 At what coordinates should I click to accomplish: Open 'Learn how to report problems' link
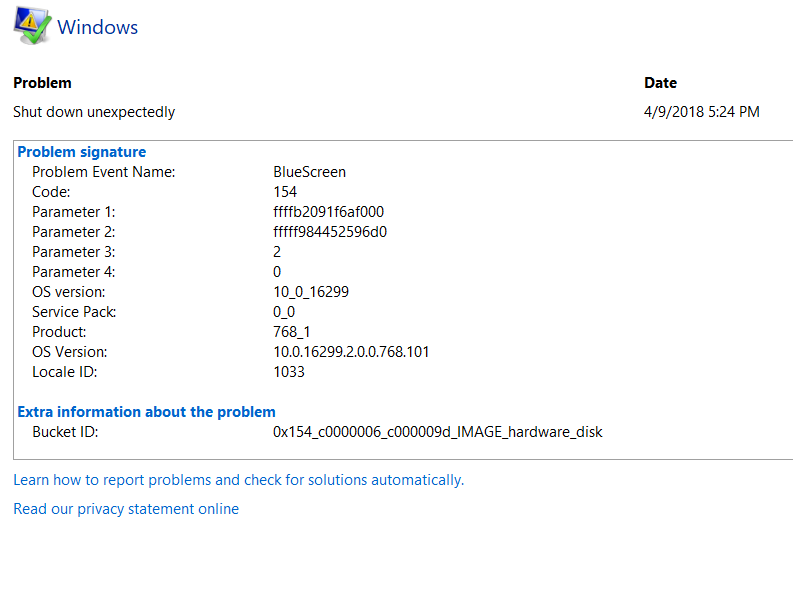[238, 480]
